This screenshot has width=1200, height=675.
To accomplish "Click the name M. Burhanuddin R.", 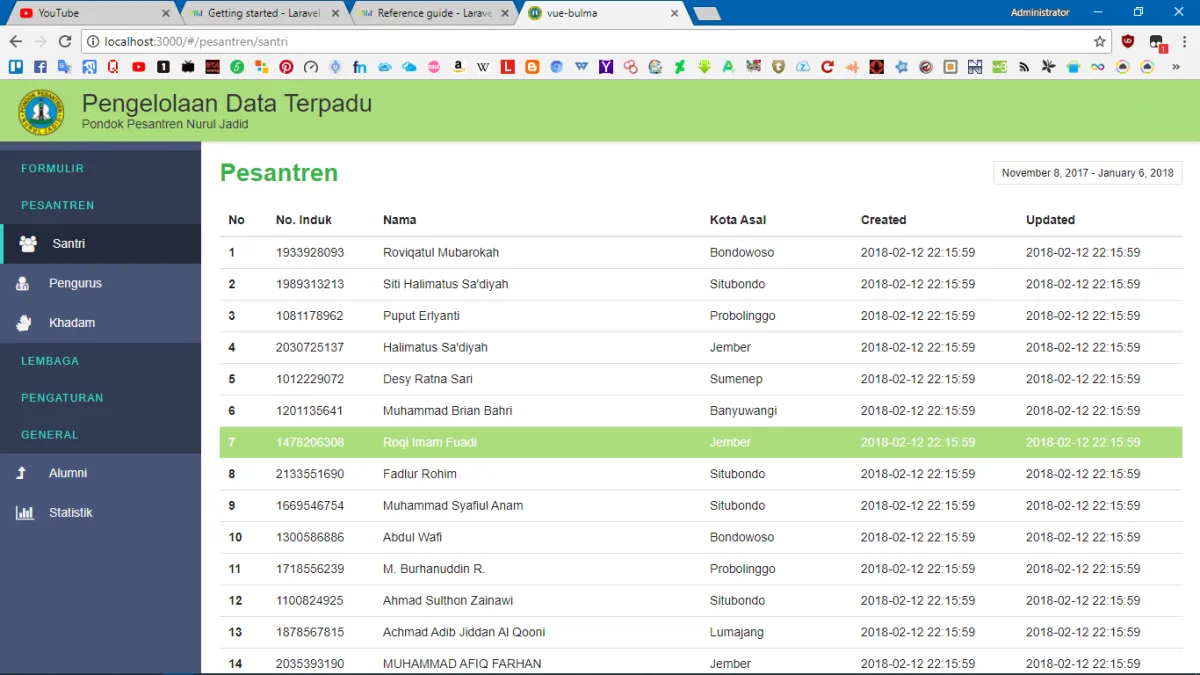I will click(434, 569).
